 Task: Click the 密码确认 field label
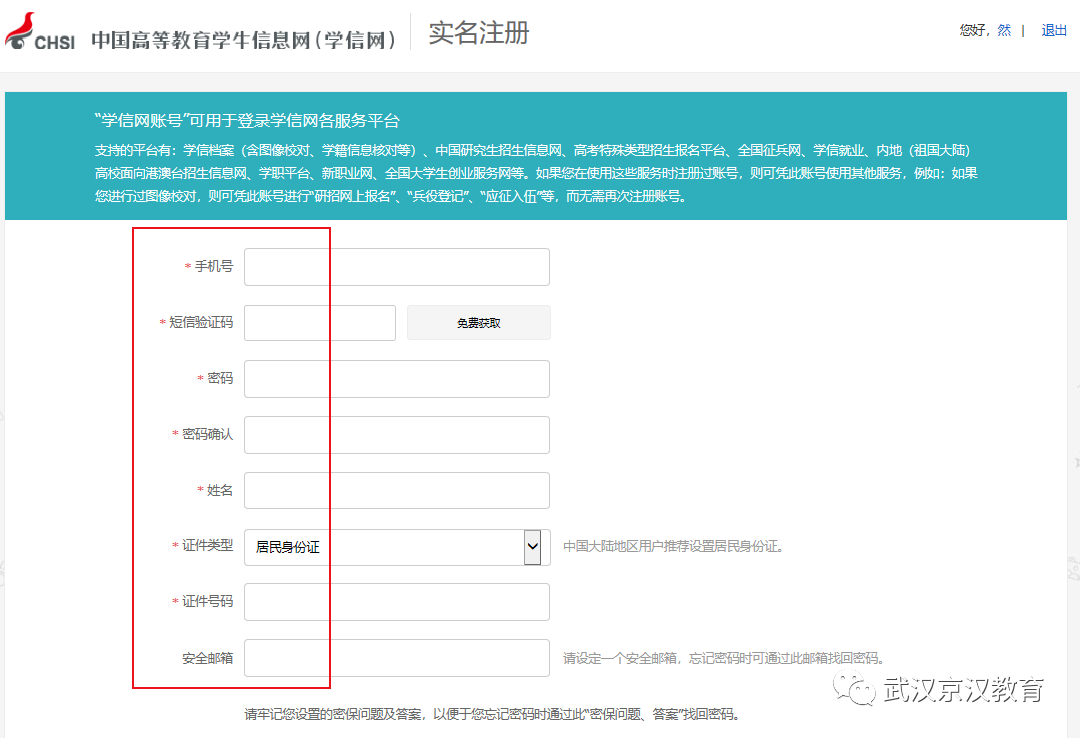(x=207, y=434)
